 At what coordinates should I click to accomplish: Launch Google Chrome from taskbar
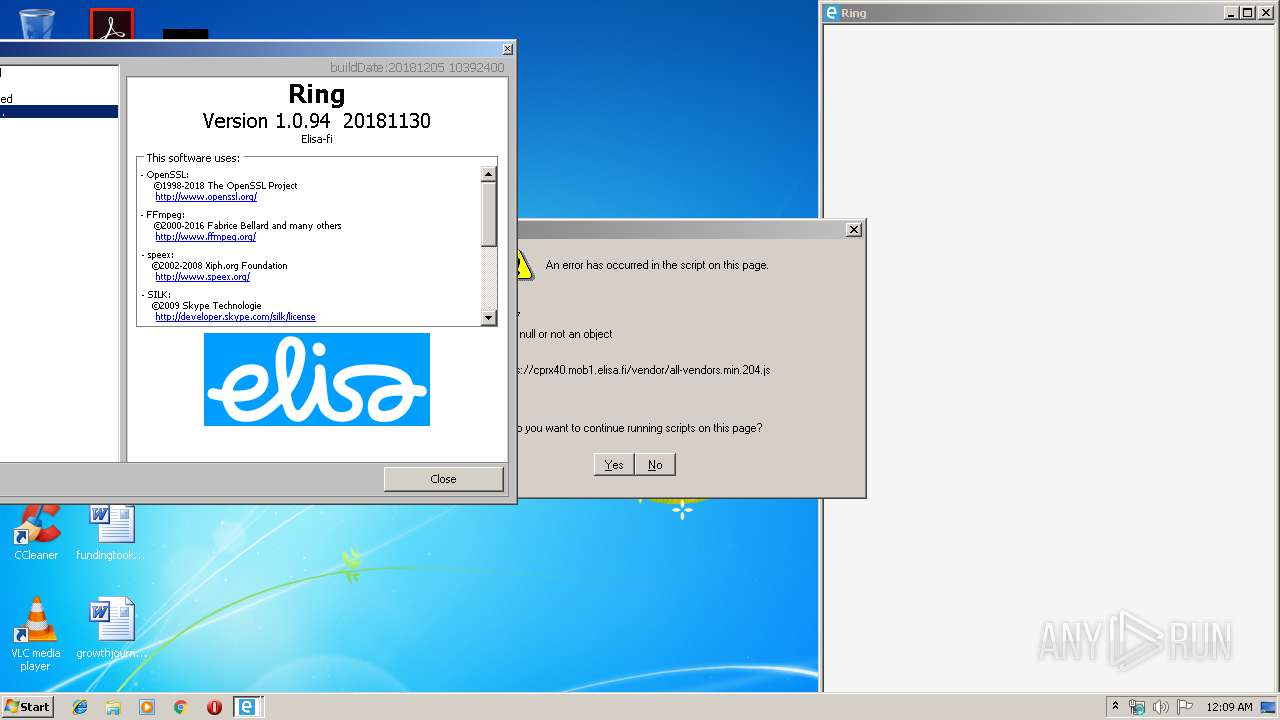[180, 707]
